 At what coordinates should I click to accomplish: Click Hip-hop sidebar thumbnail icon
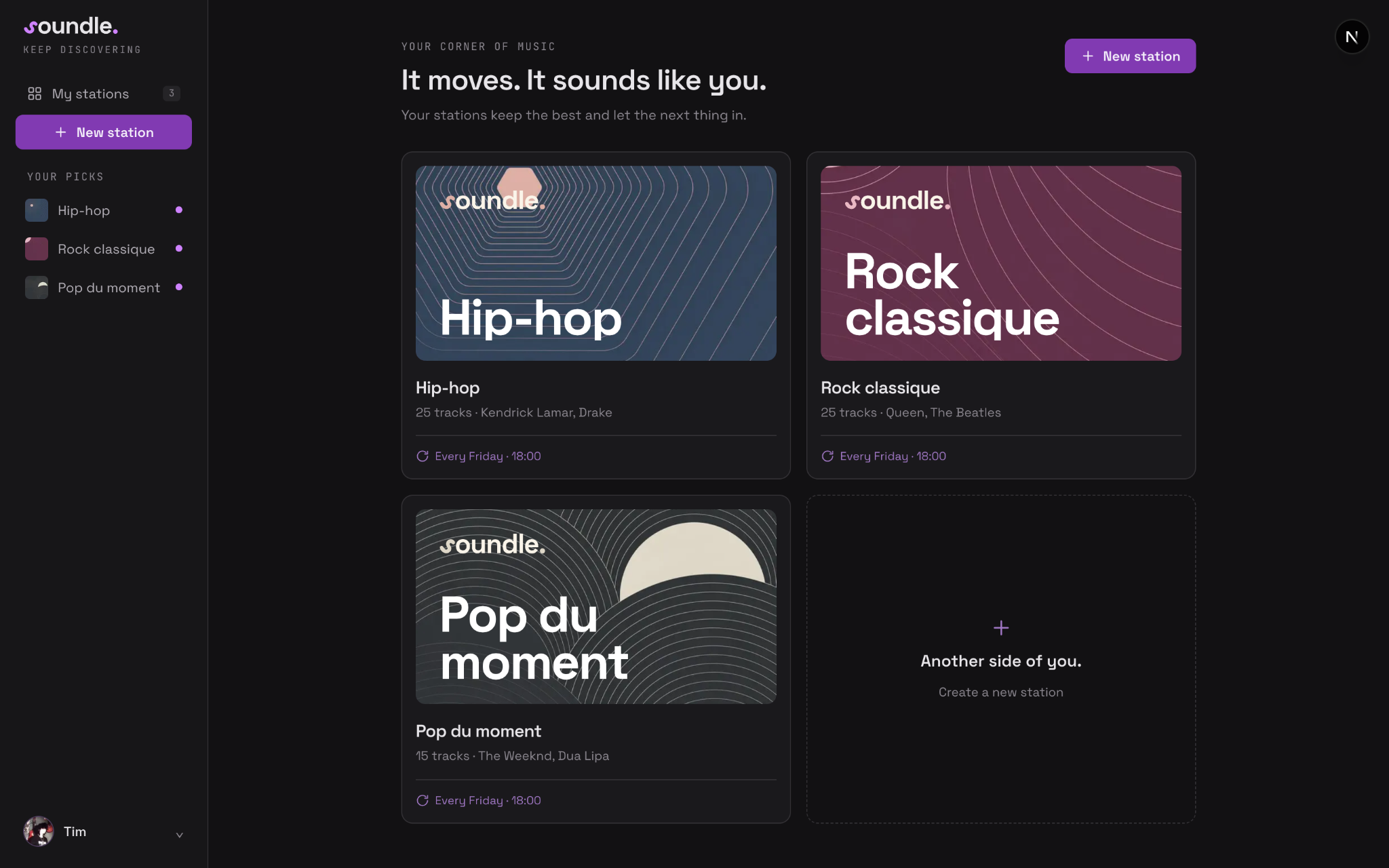(x=37, y=210)
